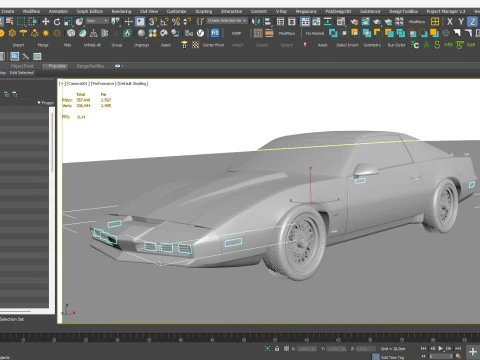The width and height of the screenshot is (480, 360).
Task: Open the Rendering menu
Action: 121,11
